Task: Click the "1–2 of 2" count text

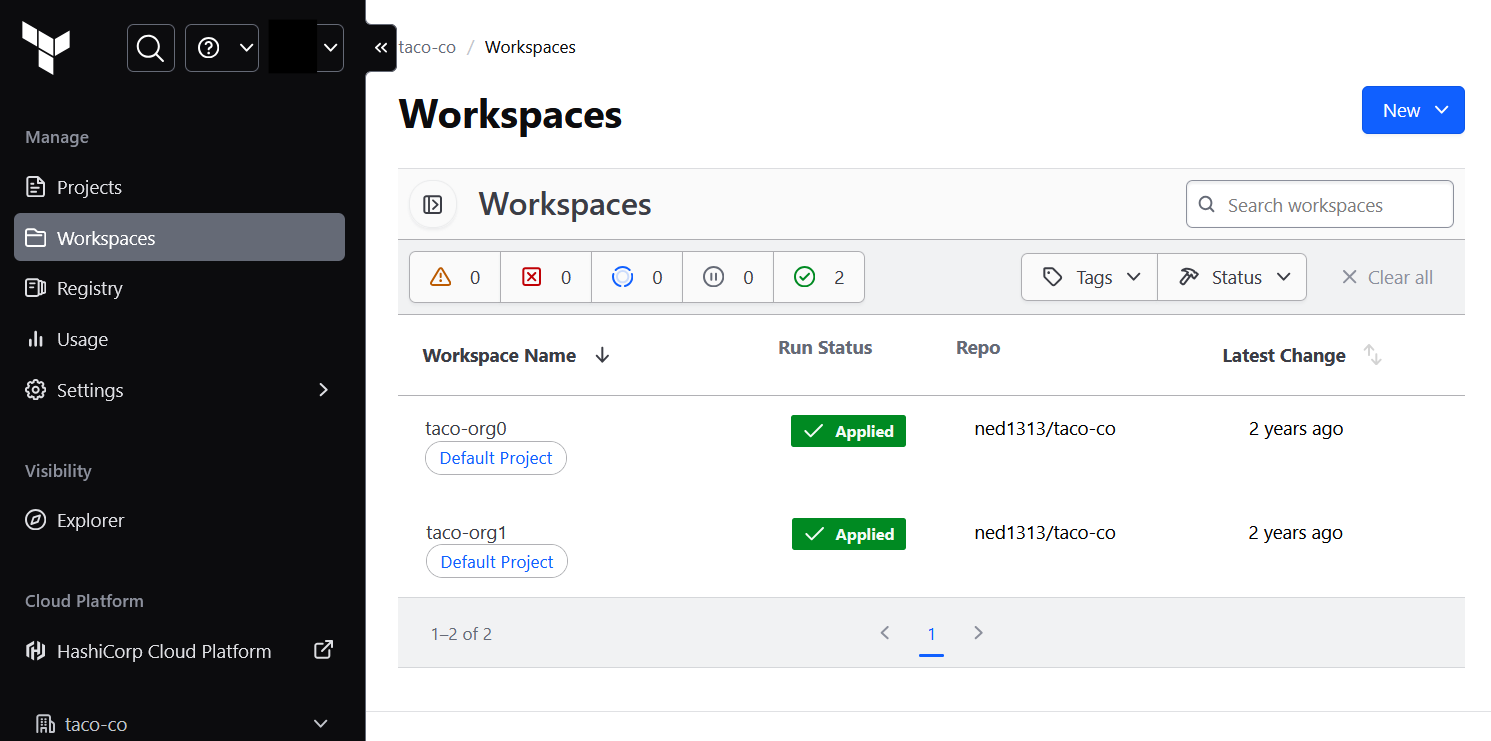Action: (x=461, y=634)
